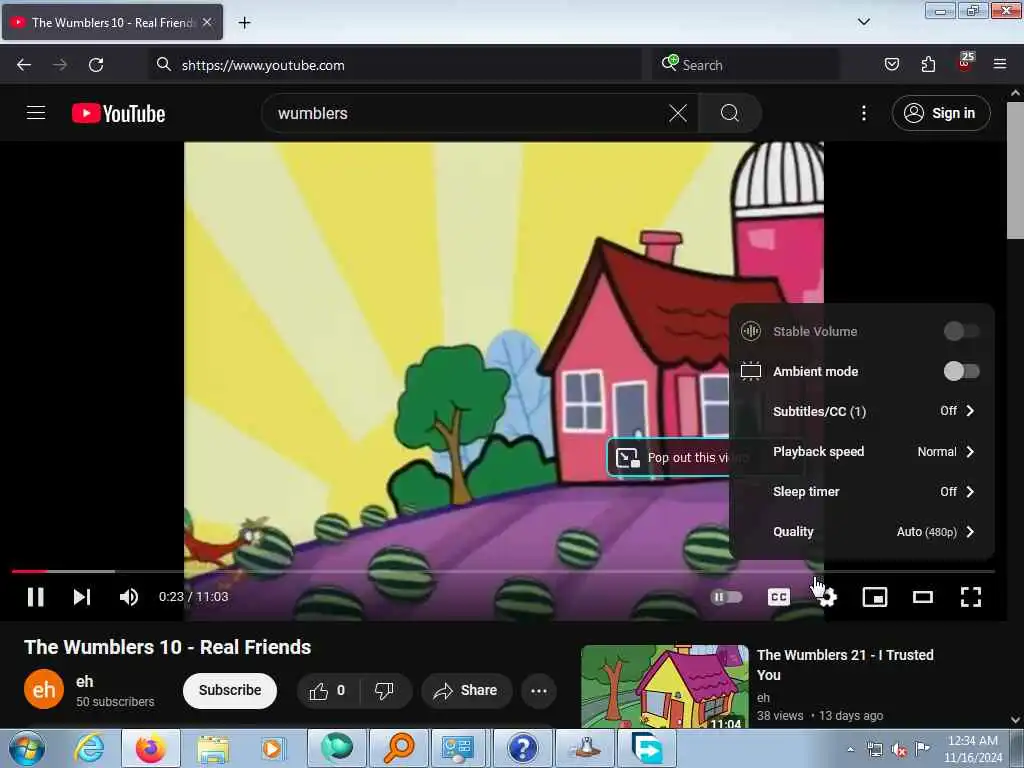
Task: Show hidden system tray icons
Action: (850, 749)
